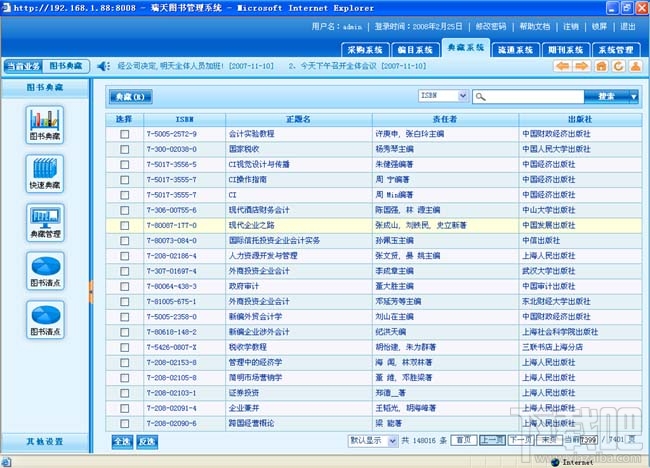Switch to the 采购系统 tab

click(365, 50)
